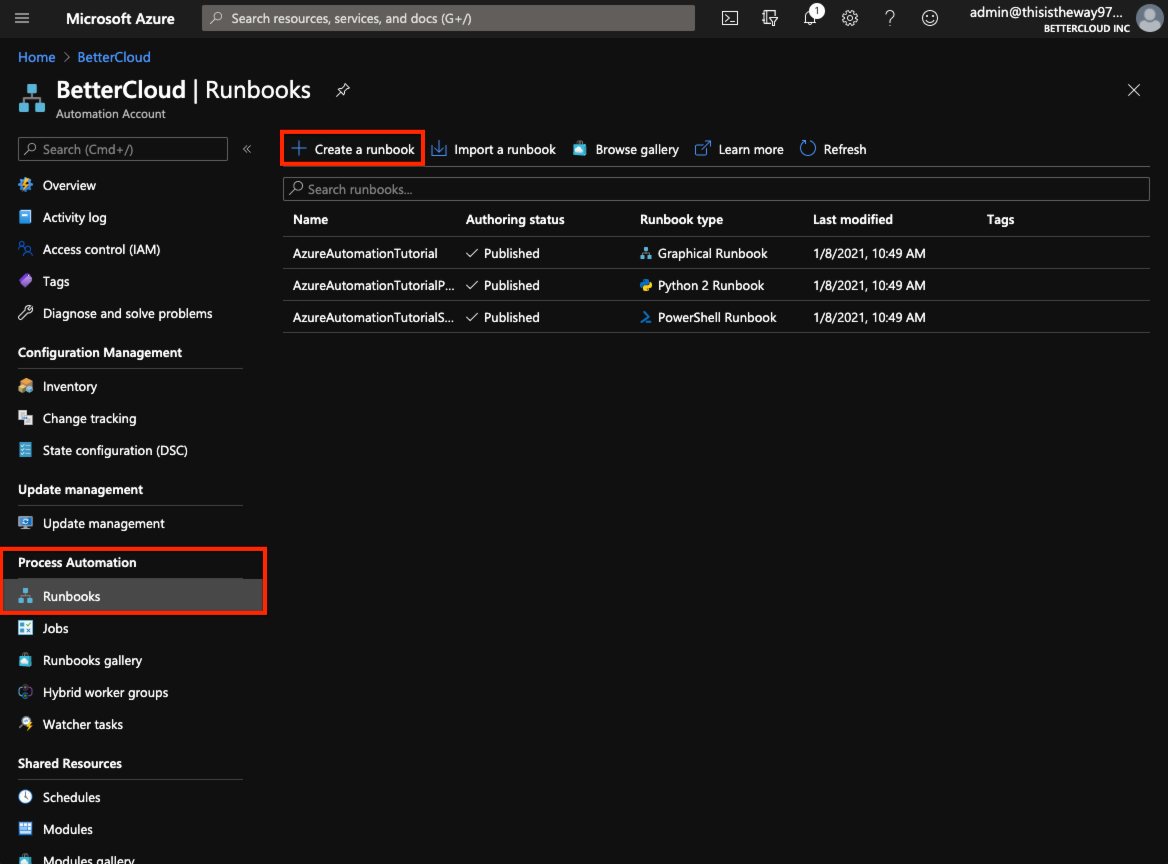1168x864 pixels.
Task: Collapse the sidebar using the double chevron
Action: pos(247,148)
